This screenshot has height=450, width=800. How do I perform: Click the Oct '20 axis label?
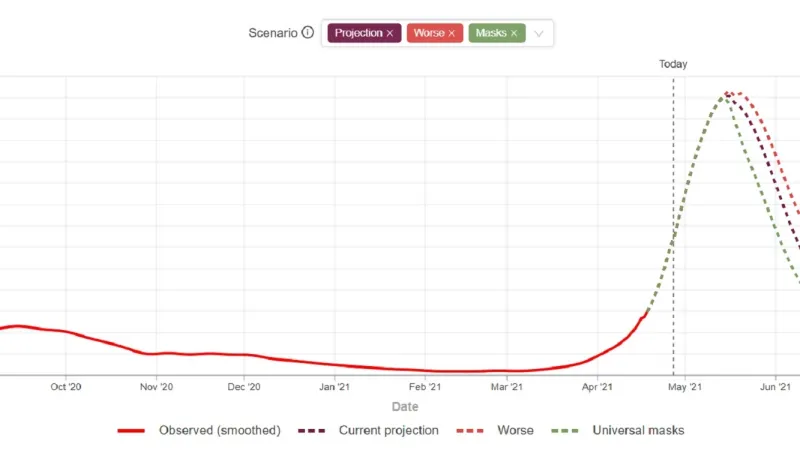pyautogui.click(x=65, y=386)
